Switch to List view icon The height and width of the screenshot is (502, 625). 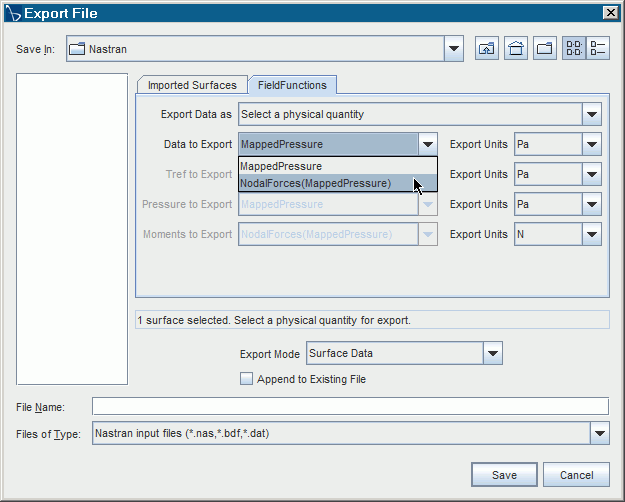pos(574,48)
